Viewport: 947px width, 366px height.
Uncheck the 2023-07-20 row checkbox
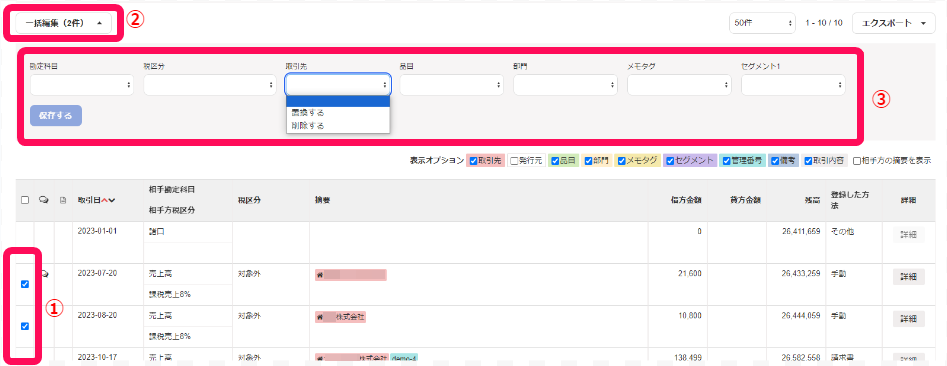pyautogui.click(x=25, y=284)
